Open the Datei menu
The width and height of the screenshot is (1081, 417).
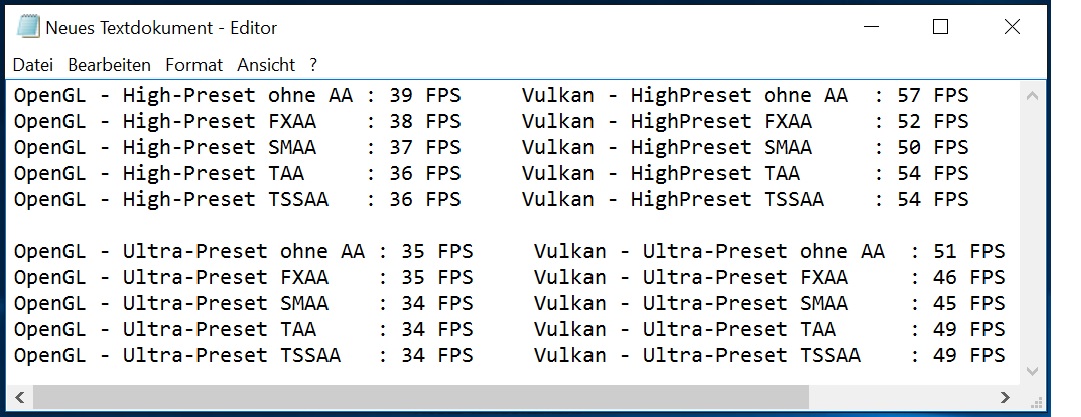click(x=33, y=65)
